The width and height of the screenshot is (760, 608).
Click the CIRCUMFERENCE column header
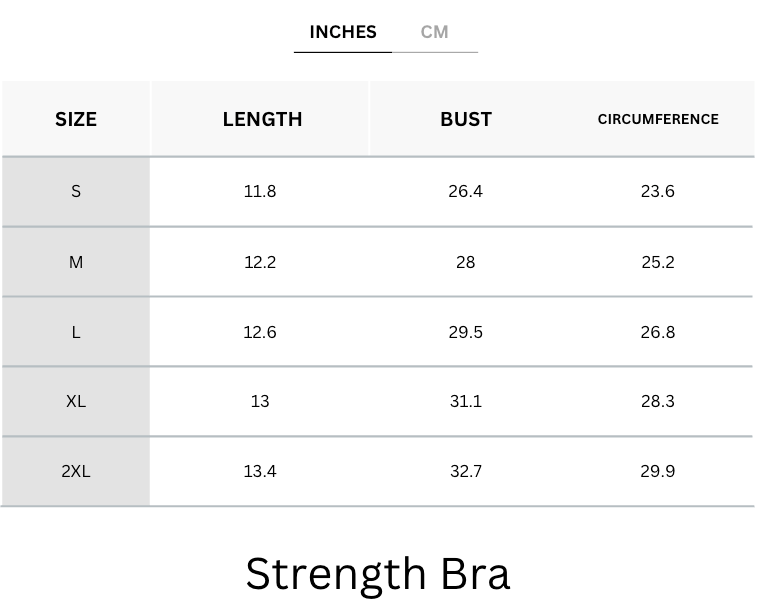point(658,119)
